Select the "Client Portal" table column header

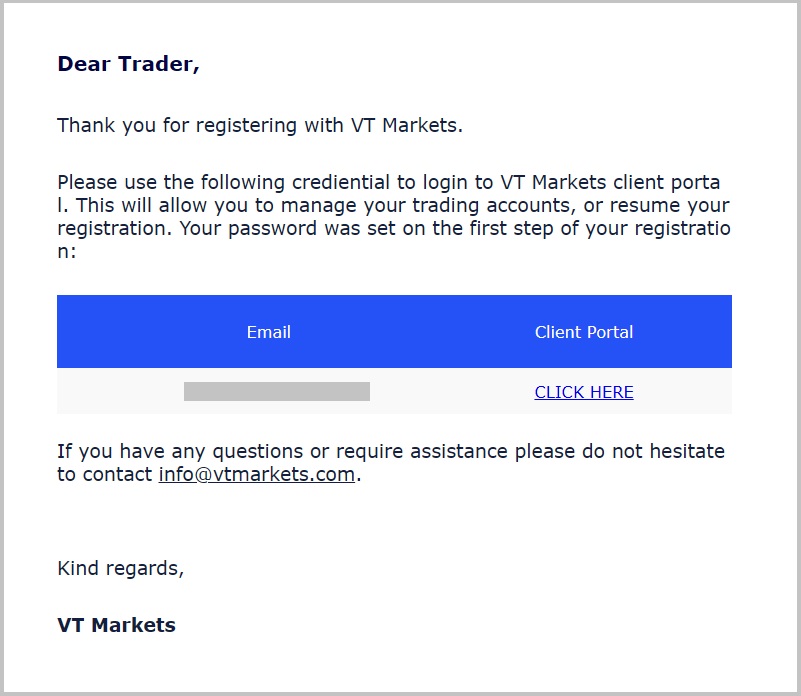pos(584,332)
